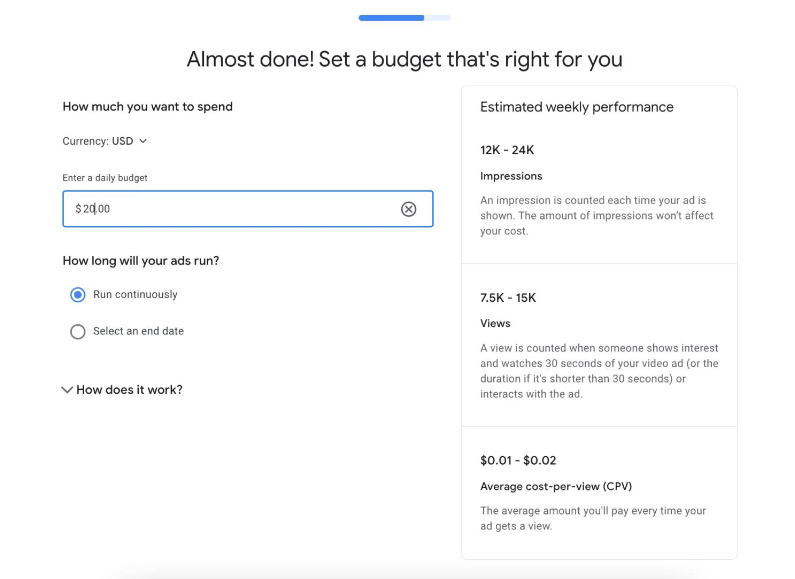Screen dimensions: 795x579
Task: Click the $0.01 - $0.02 CPV estimate
Action: pos(518,461)
